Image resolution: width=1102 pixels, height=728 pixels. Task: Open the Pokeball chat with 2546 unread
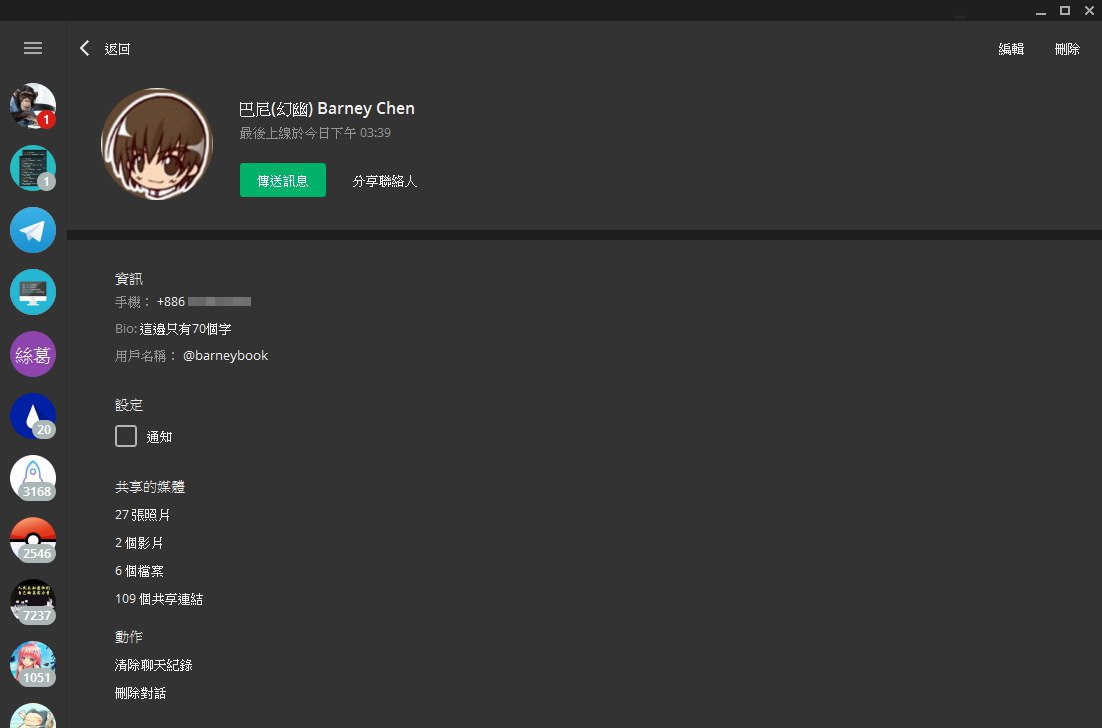(x=33, y=540)
